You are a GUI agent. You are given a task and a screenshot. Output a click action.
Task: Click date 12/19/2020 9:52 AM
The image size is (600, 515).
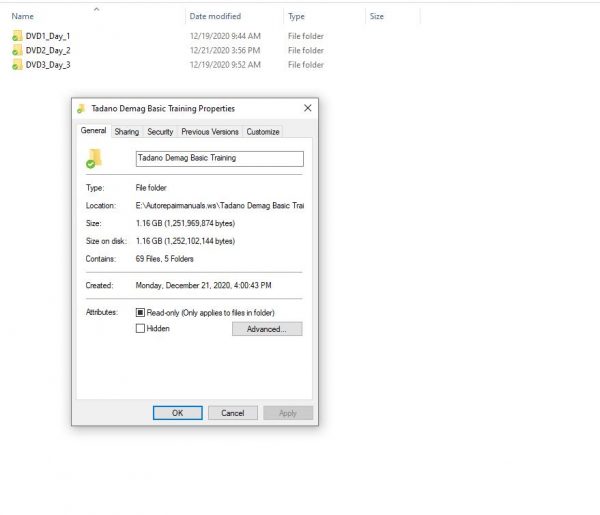225,65
